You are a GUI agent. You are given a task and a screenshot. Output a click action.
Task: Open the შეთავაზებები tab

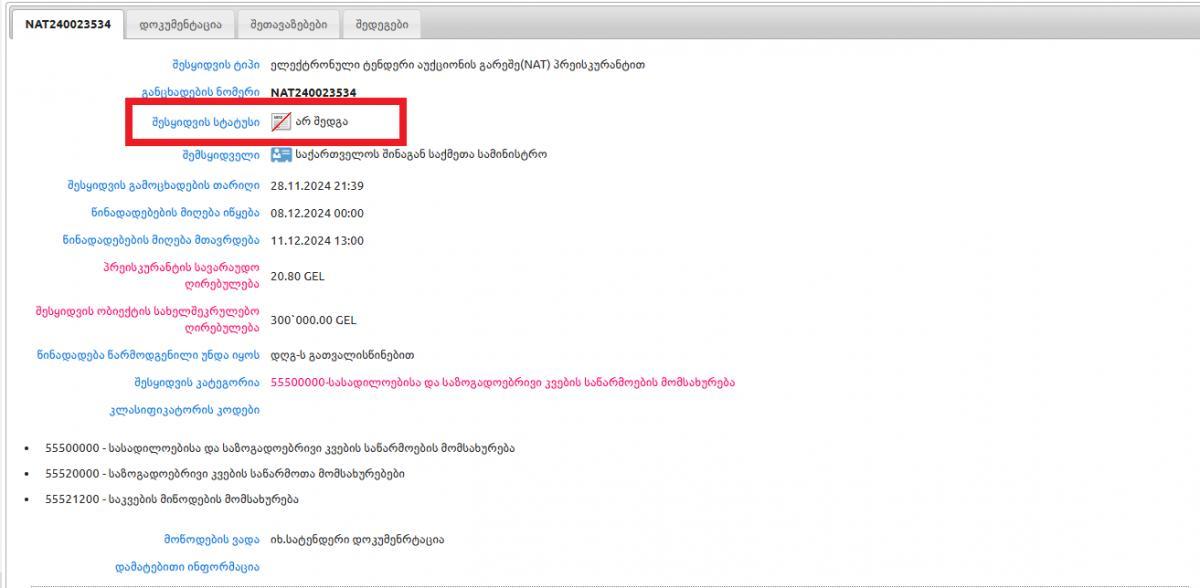click(x=288, y=25)
